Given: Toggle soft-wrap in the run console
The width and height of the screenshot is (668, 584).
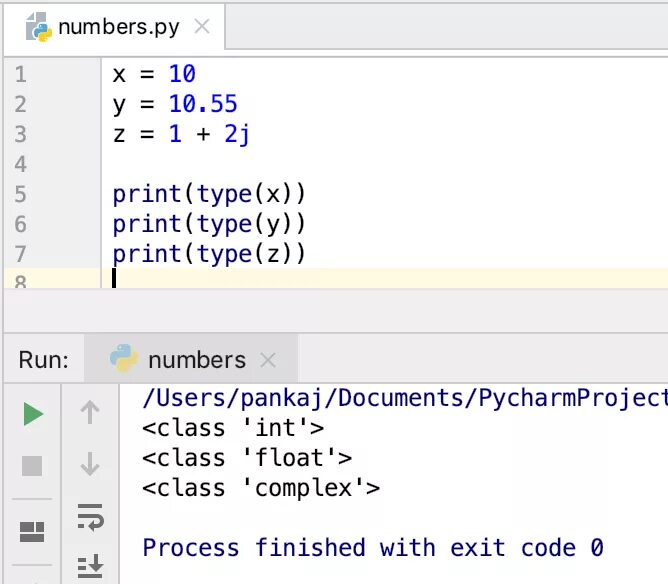Looking at the screenshot, I should [90, 517].
